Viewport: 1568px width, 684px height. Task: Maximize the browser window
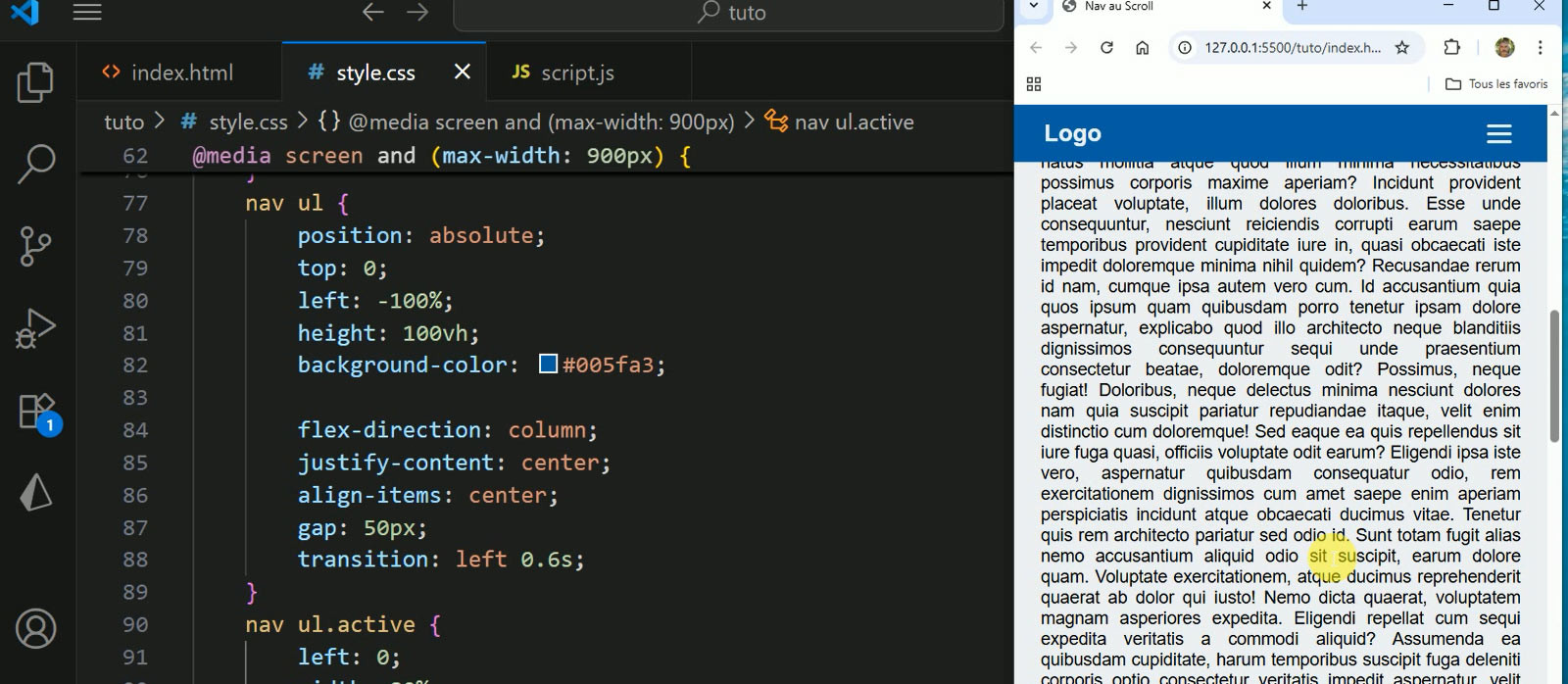(x=1494, y=6)
